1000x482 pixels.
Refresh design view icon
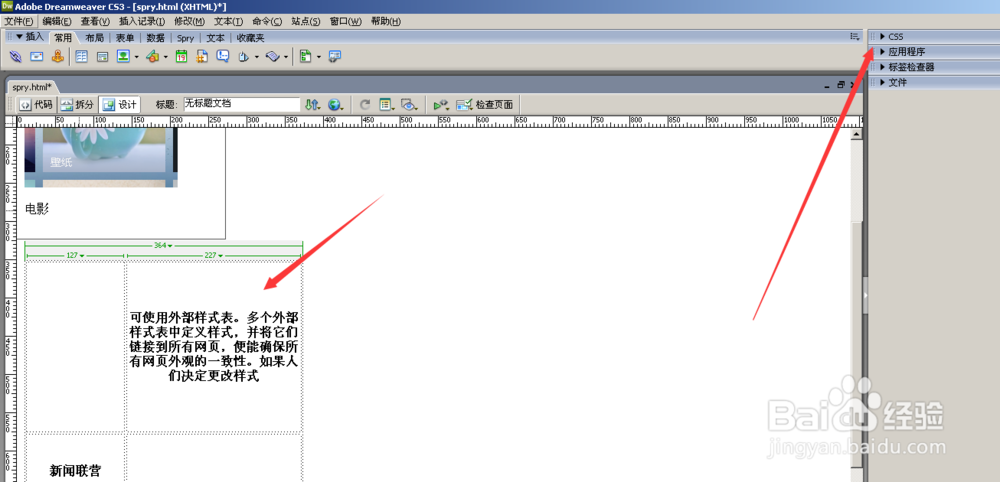(x=365, y=105)
